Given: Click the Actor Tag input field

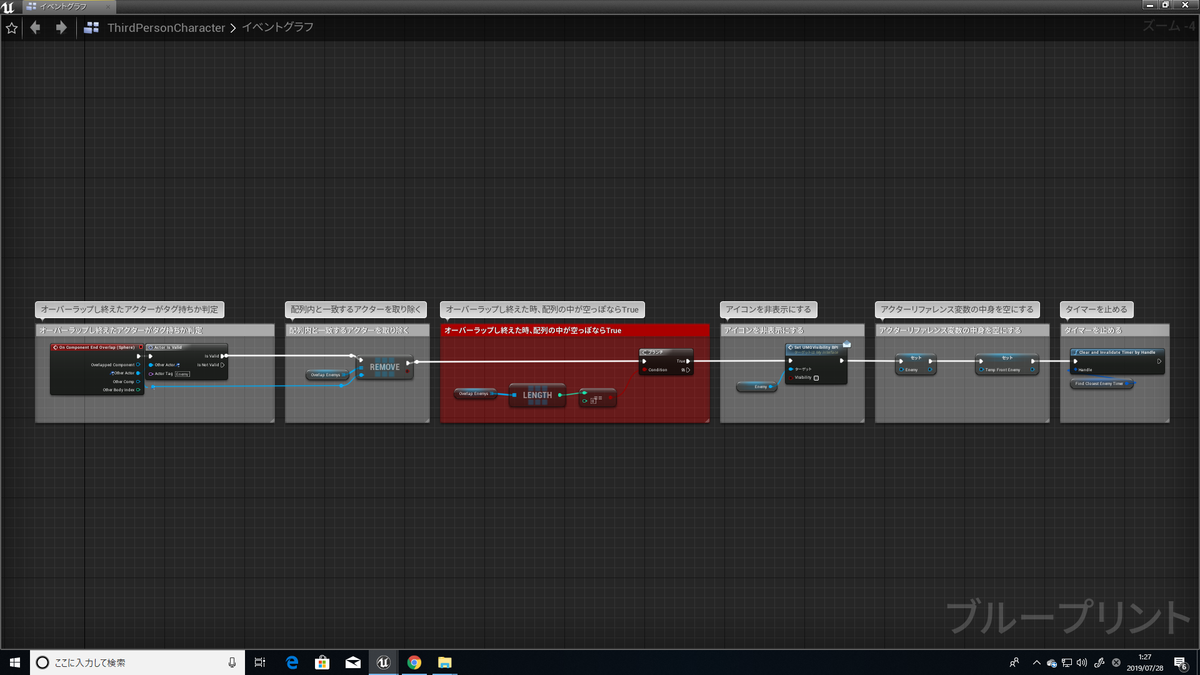Looking at the screenshot, I should click(182, 374).
